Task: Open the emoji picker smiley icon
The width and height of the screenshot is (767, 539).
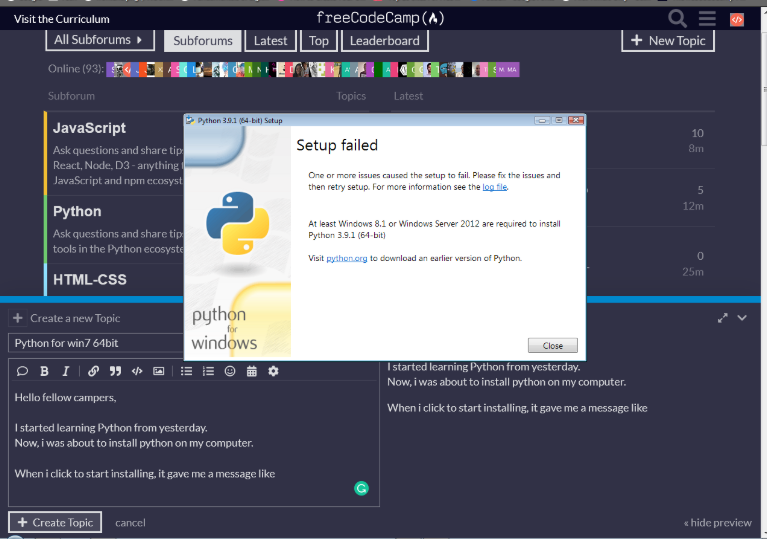Action: tap(230, 371)
